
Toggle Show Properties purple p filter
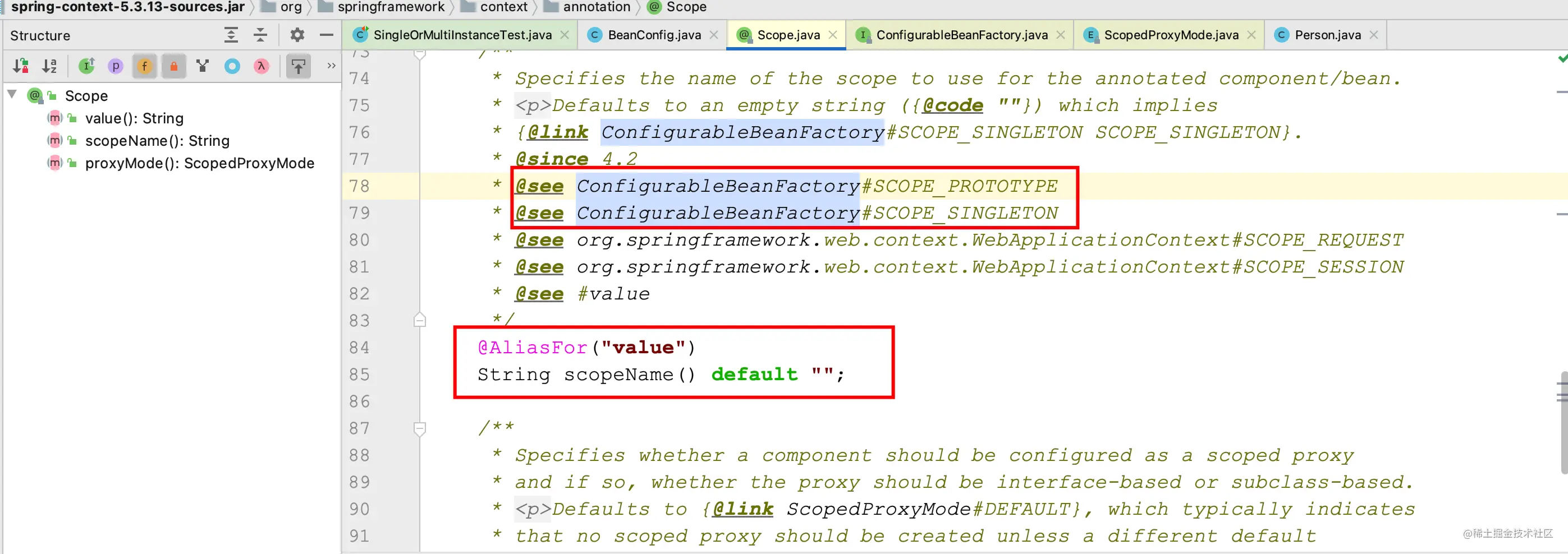[116, 66]
